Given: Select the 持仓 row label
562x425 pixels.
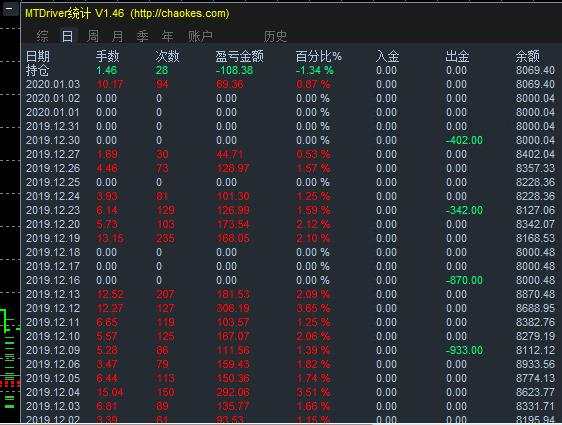Looking at the screenshot, I should (x=37, y=70).
